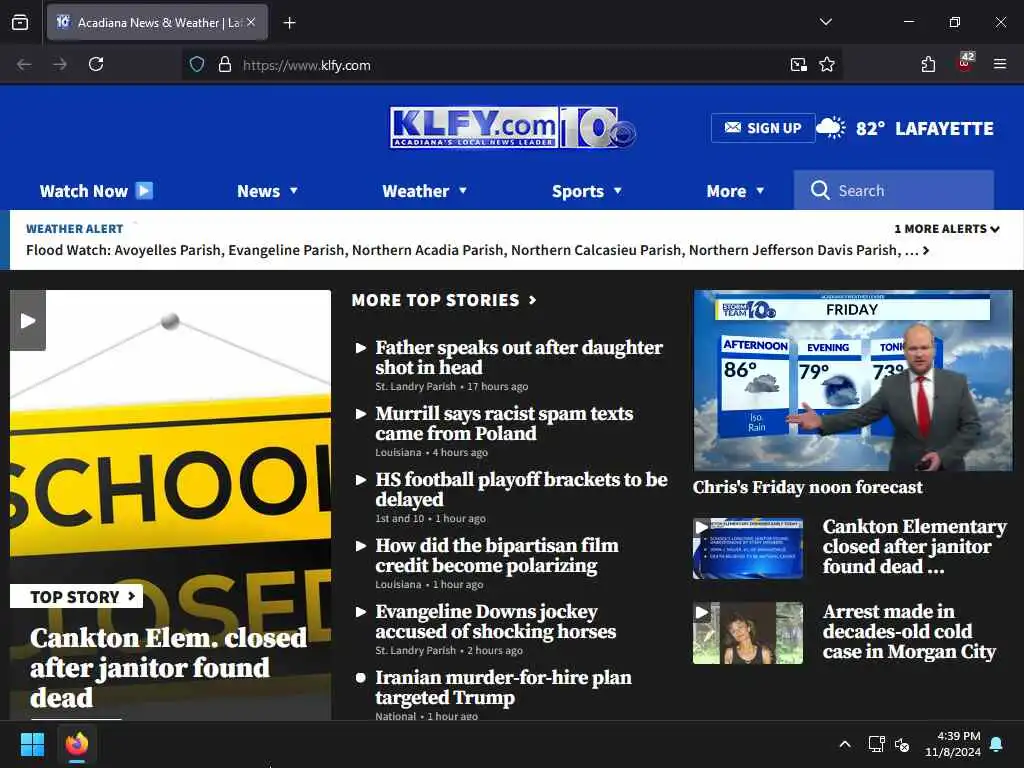The image size is (1024, 768).
Task: Click the St. Landry Parish tag under Father speaks out
Action: [x=415, y=386]
